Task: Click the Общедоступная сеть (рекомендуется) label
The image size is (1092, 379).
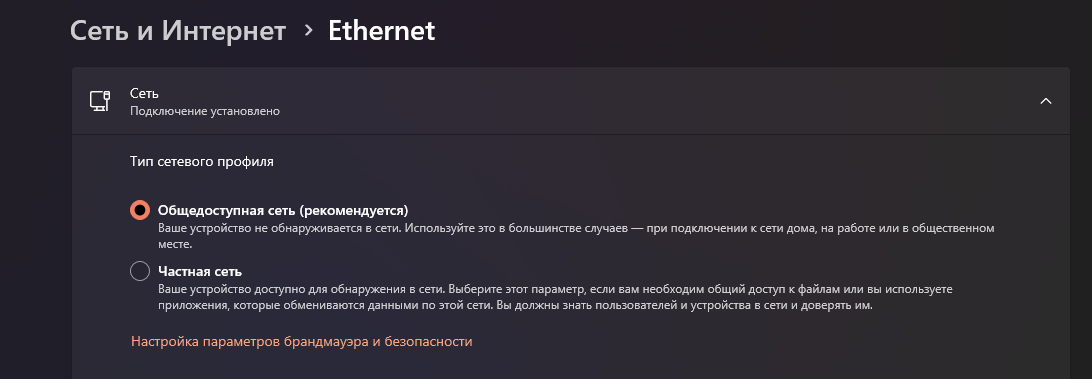Action: [283, 210]
